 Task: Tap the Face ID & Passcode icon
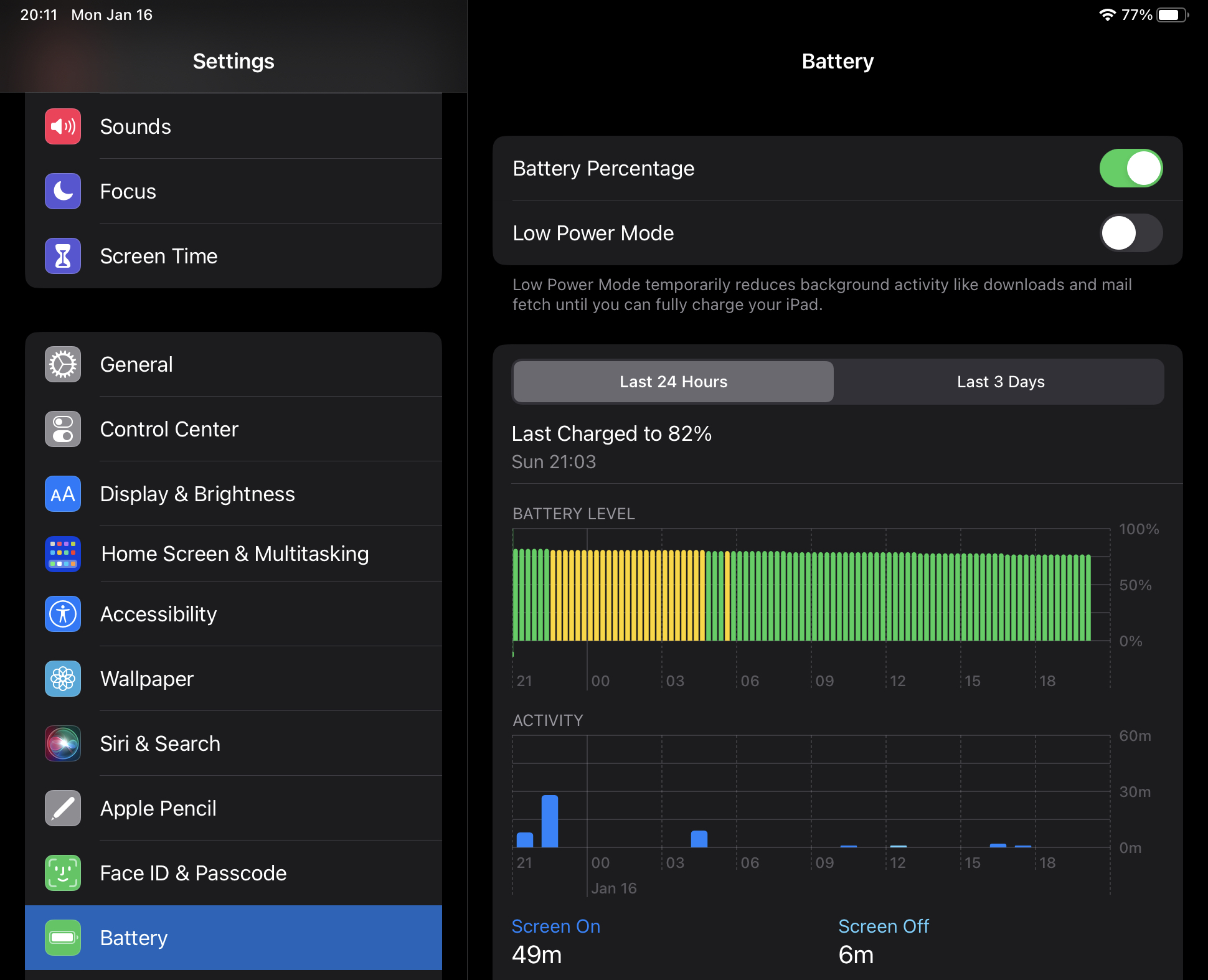63,873
